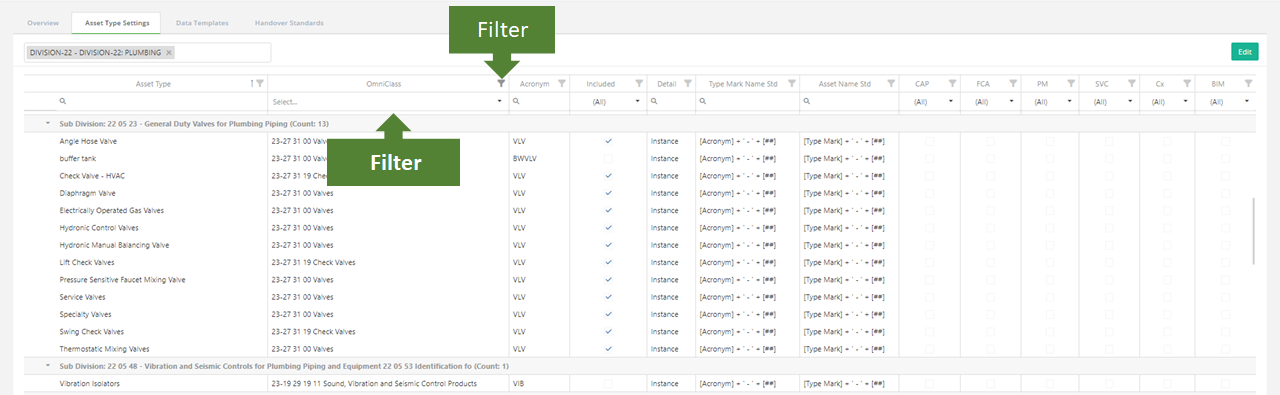Click the division tag selector box

tap(147, 52)
